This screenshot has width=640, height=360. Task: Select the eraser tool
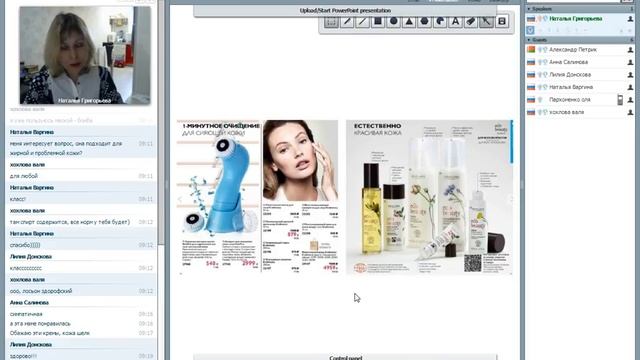point(471,21)
